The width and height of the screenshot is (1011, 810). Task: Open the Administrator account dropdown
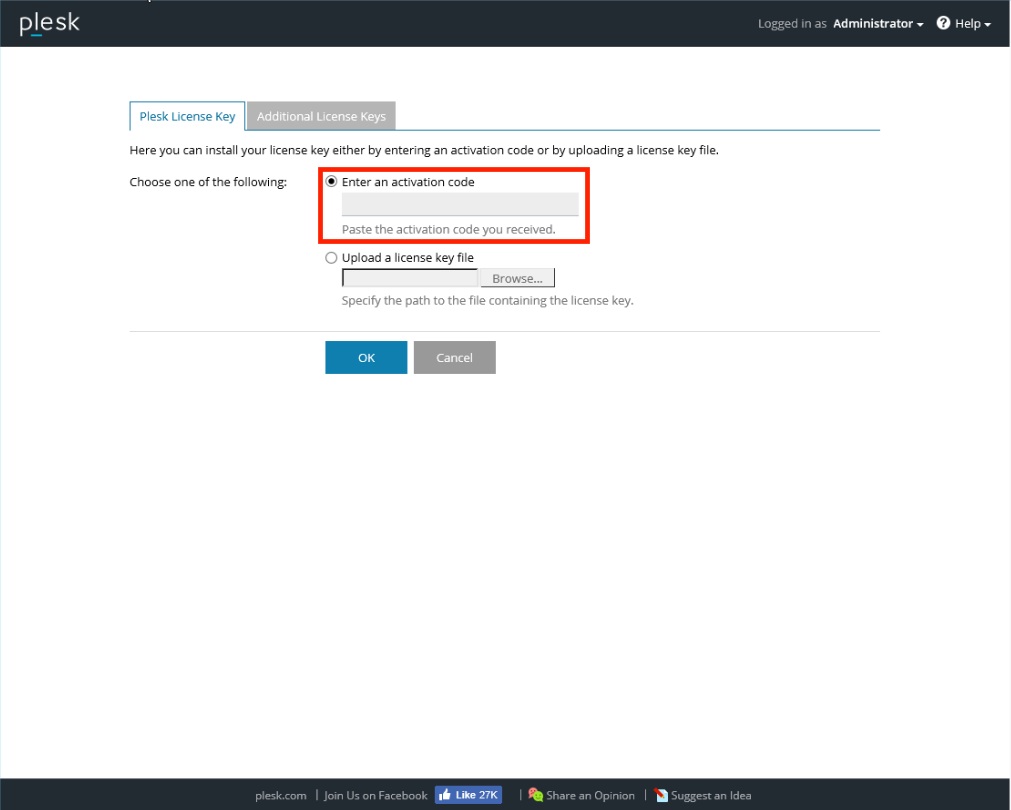(x=877, y=24)
